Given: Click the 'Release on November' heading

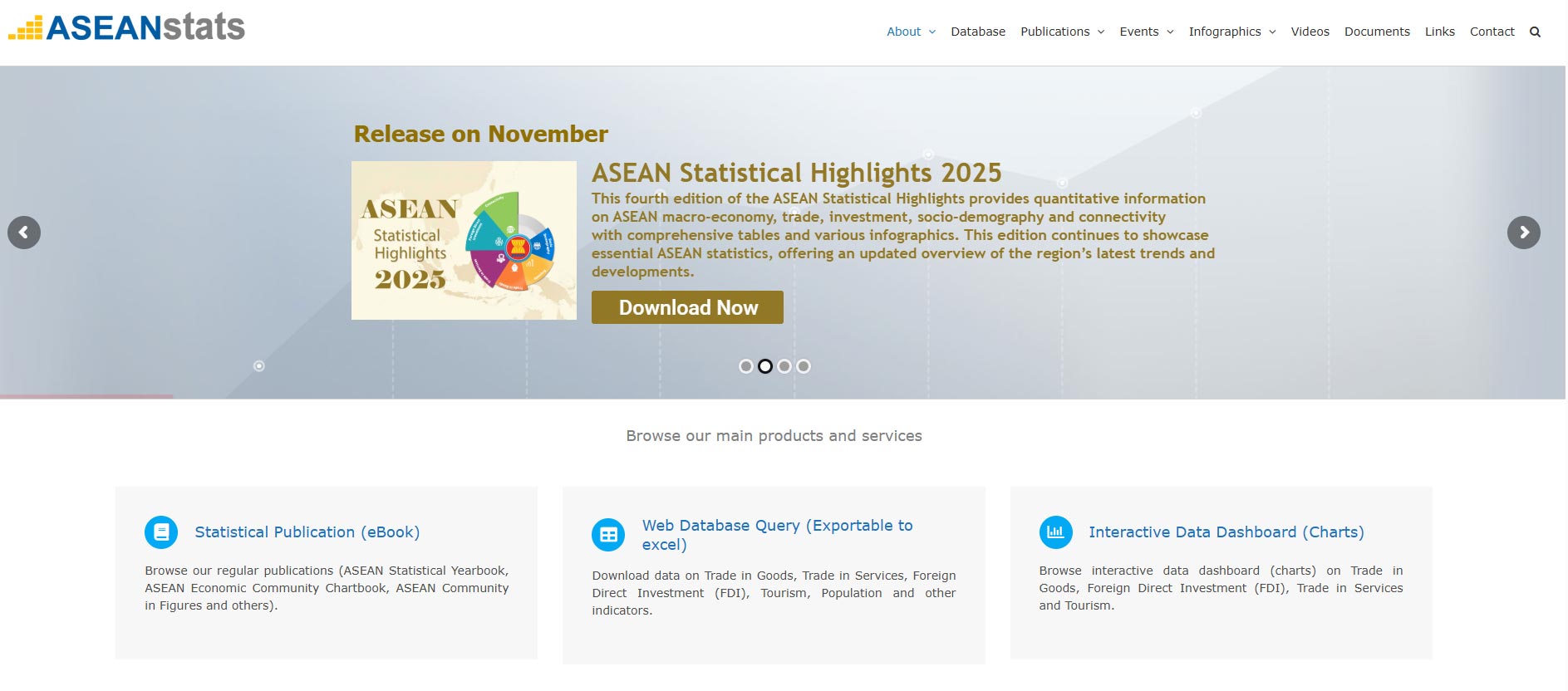Looking at the screenshot, I should 481,134.
